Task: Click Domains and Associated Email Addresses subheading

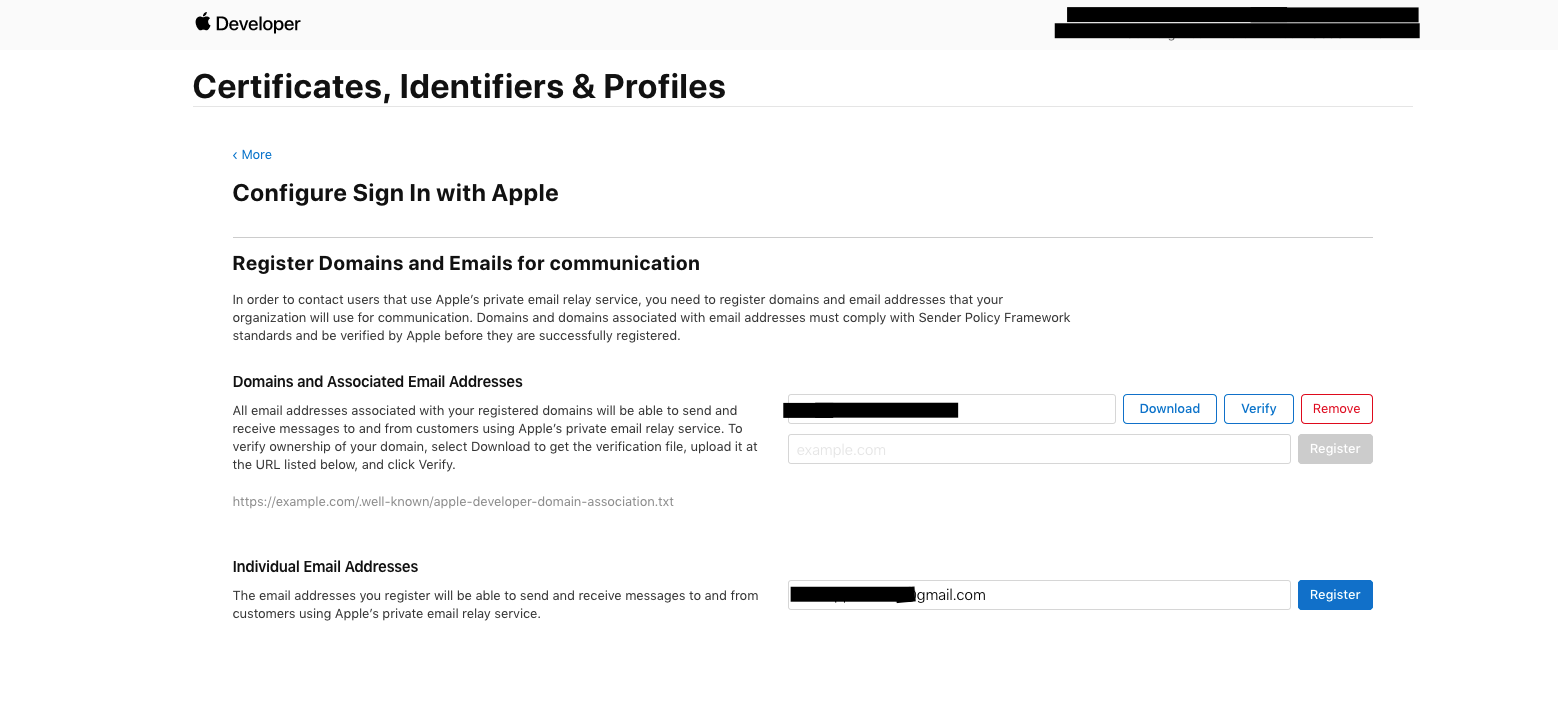Action: [x=377, y=382]
